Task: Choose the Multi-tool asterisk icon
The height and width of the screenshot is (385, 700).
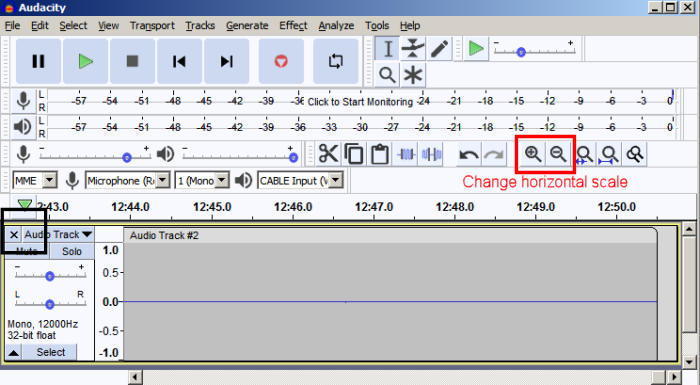Action: (x=413, y=75)
